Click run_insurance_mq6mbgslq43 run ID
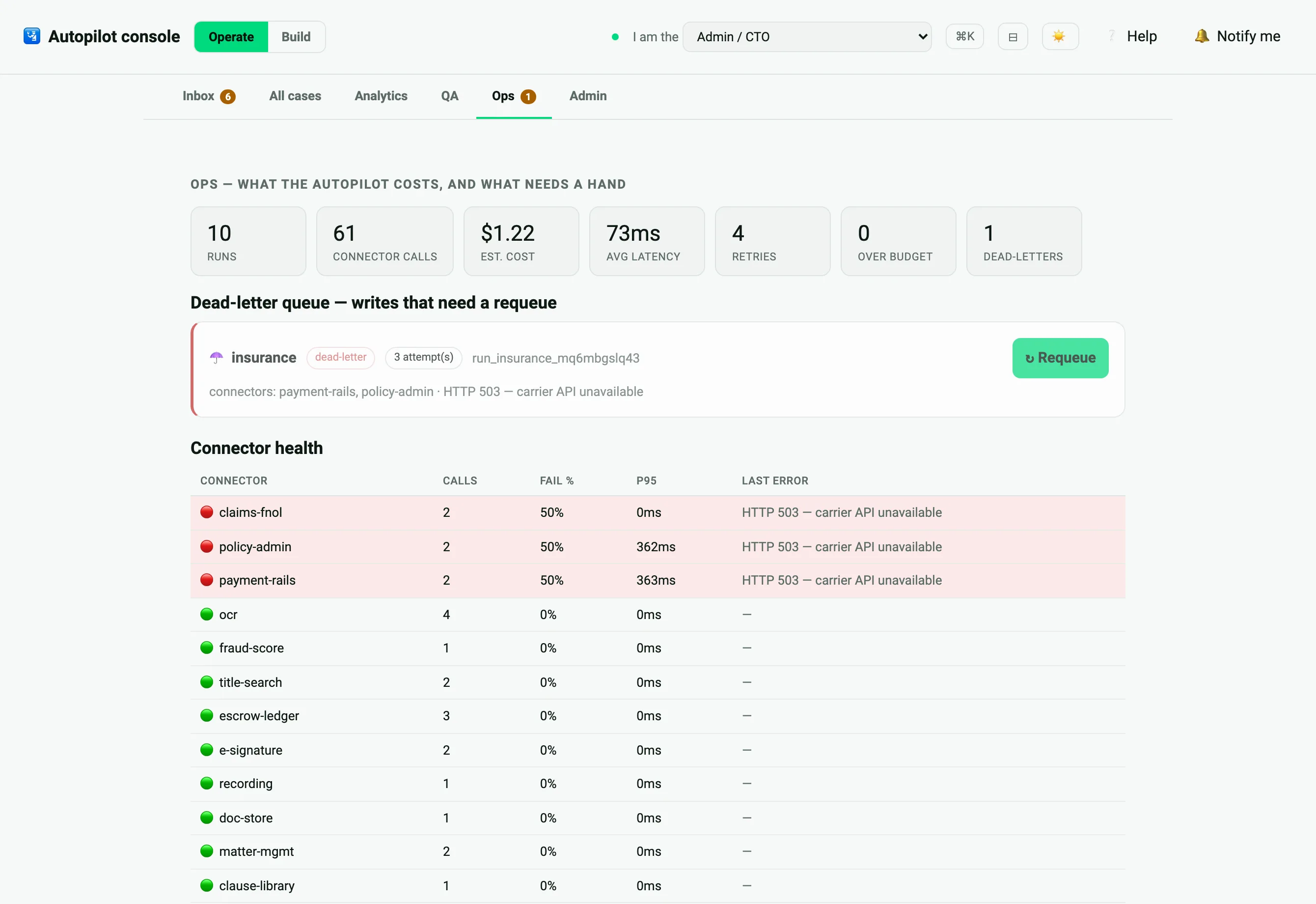 555,358
